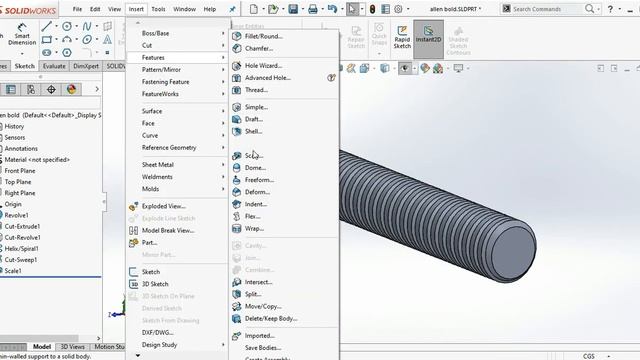Switch to the DimXpert tab
Image resolution: width=640 pixels, height=360 pixels.
pos(86,66)
